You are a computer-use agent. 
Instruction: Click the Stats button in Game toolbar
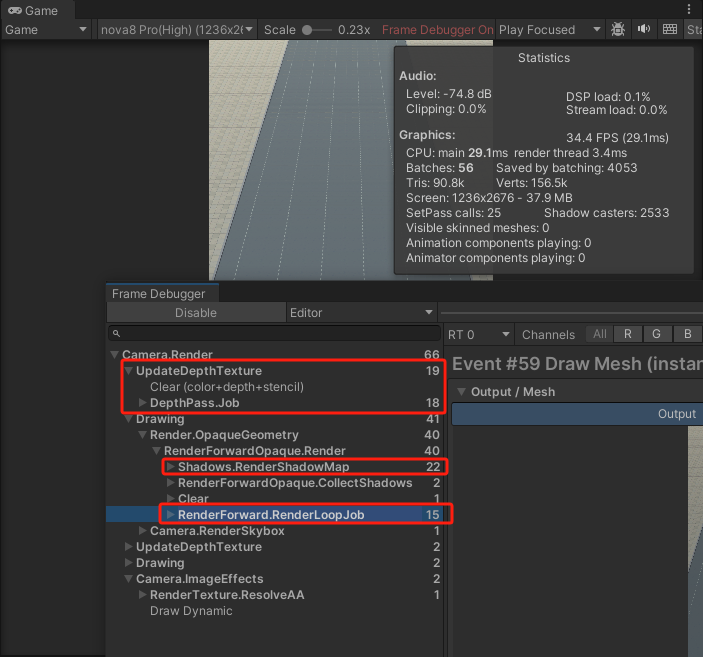tap(694, 30)
